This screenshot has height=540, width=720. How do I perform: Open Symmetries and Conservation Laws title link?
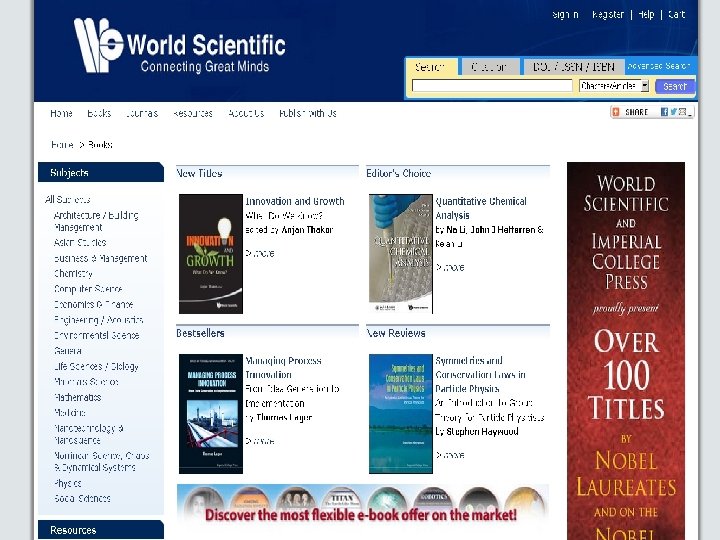(x=480, y=375)
